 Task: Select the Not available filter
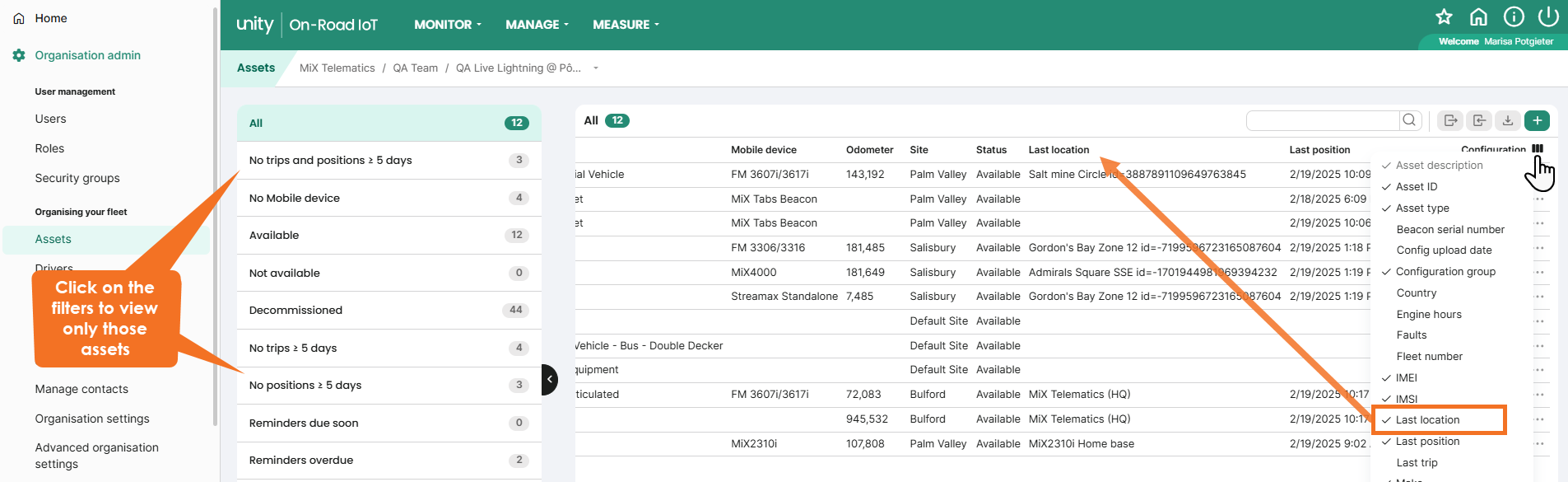point(389,273)
